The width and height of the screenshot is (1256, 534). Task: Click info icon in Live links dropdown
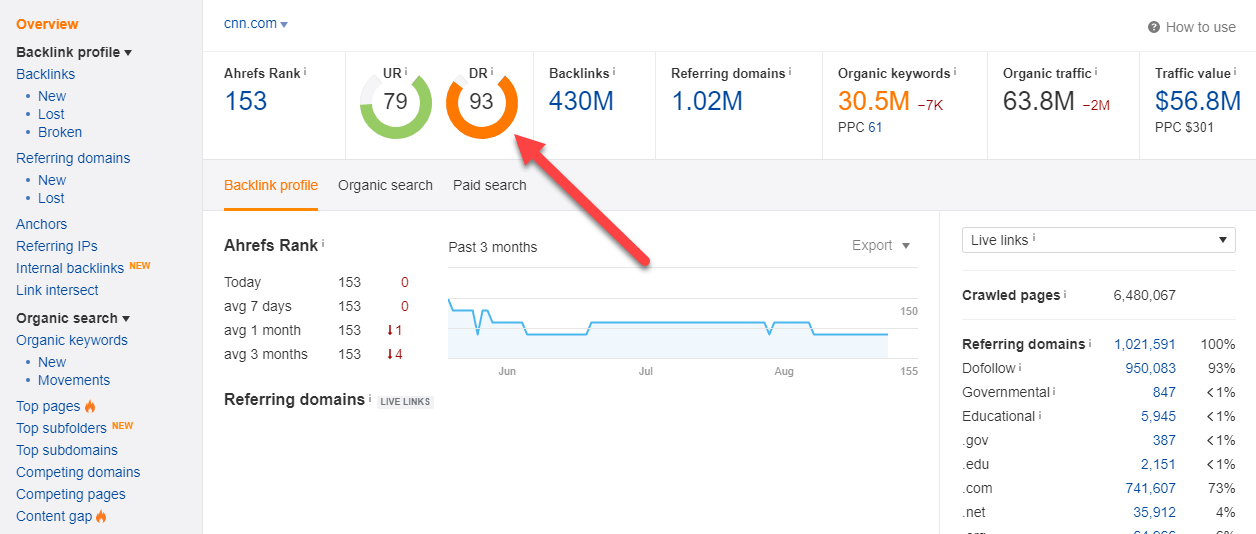(x=1034, y=239)
